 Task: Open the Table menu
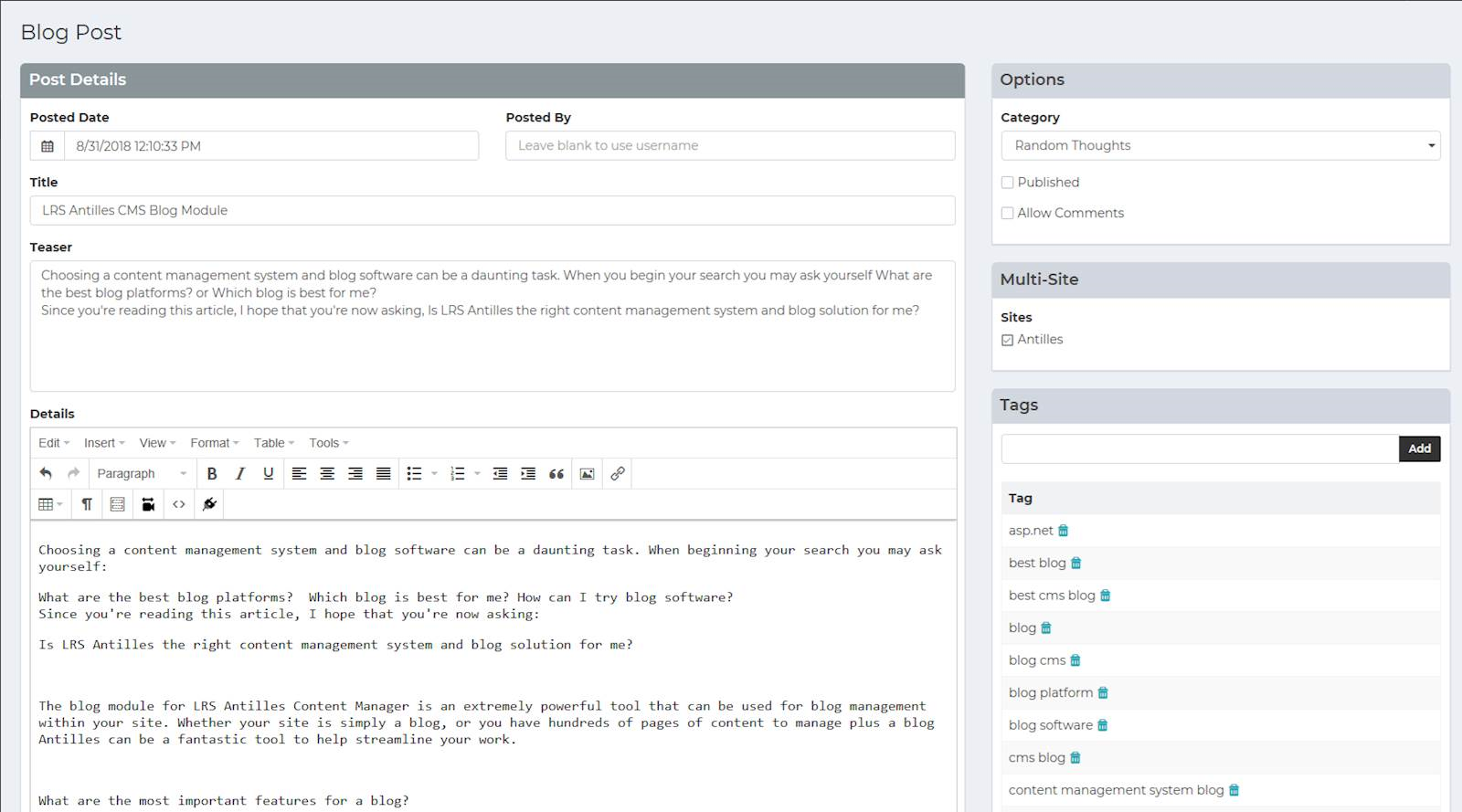click(x=274, y=443)
